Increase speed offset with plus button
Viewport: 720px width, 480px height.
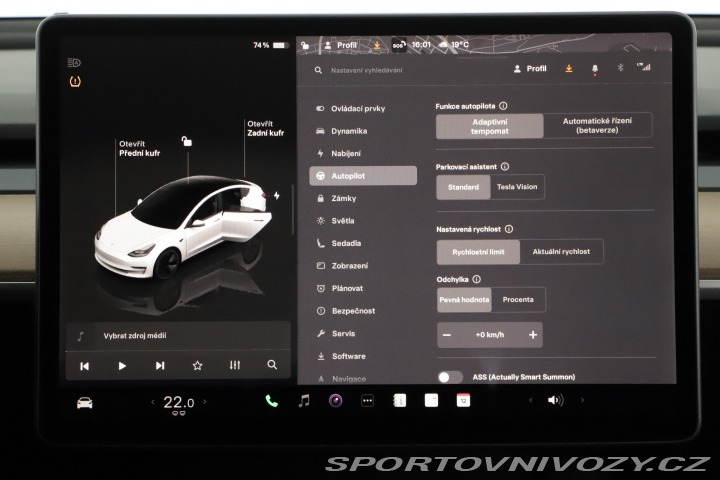pos(533,335)
